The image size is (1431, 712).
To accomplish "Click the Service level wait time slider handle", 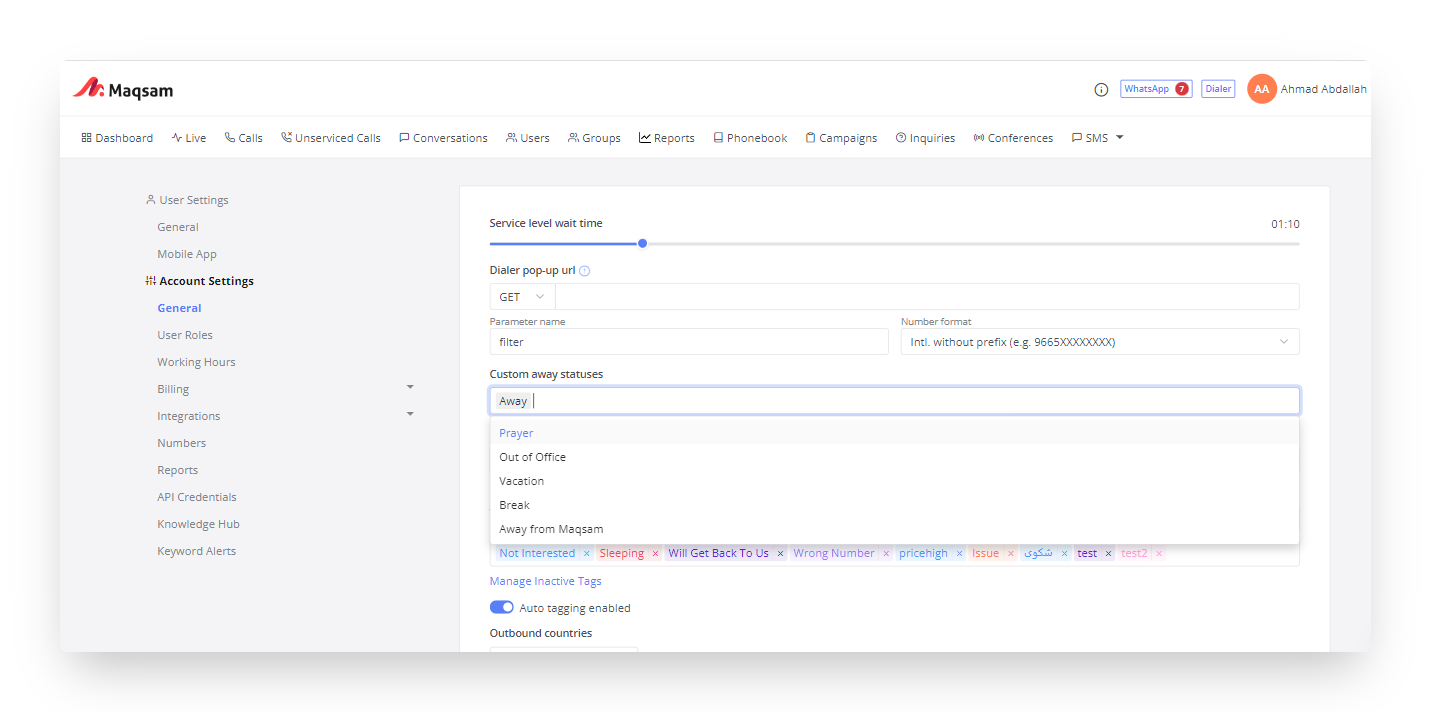I will pyautogui.click(x=642, y=243).
